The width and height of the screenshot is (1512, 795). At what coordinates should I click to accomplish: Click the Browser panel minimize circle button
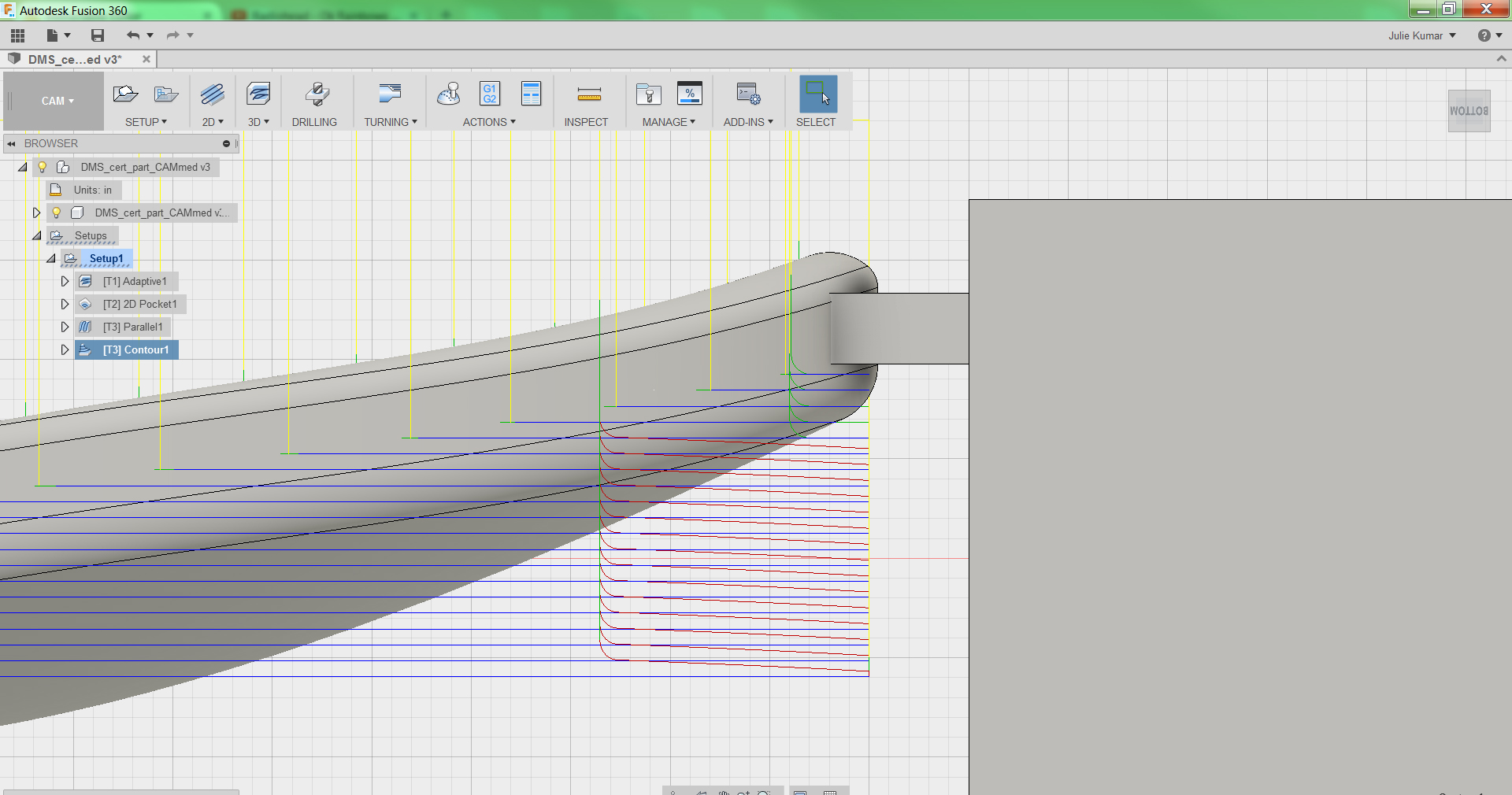pyautogui.click(x=226, y=143)
